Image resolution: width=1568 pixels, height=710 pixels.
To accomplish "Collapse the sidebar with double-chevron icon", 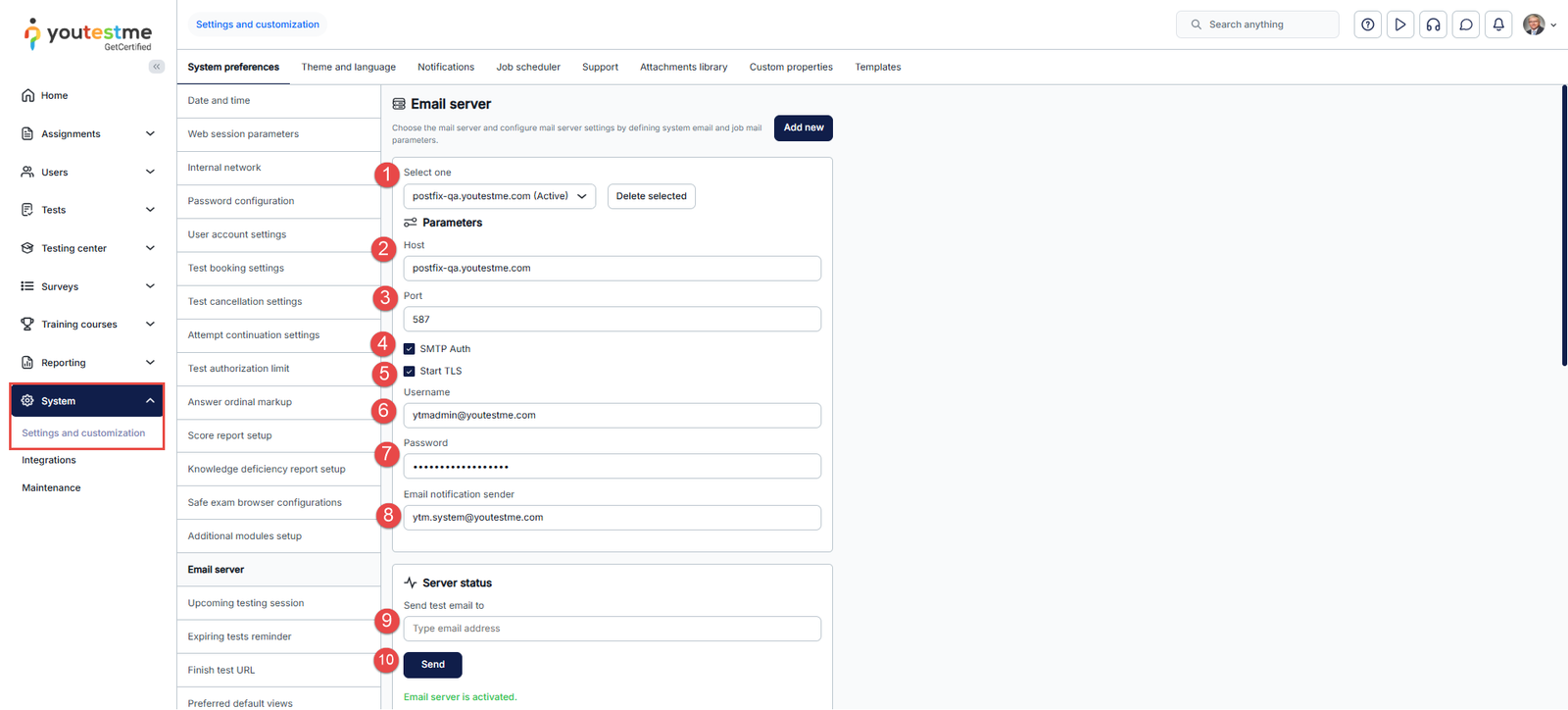I will 157,67.
